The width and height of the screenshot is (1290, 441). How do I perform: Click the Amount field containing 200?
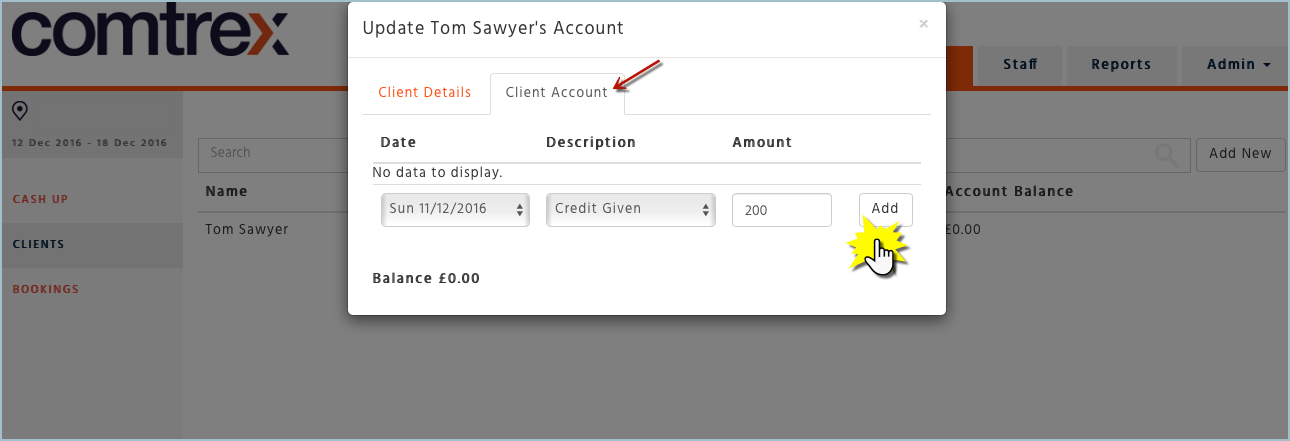pos(782,210)
